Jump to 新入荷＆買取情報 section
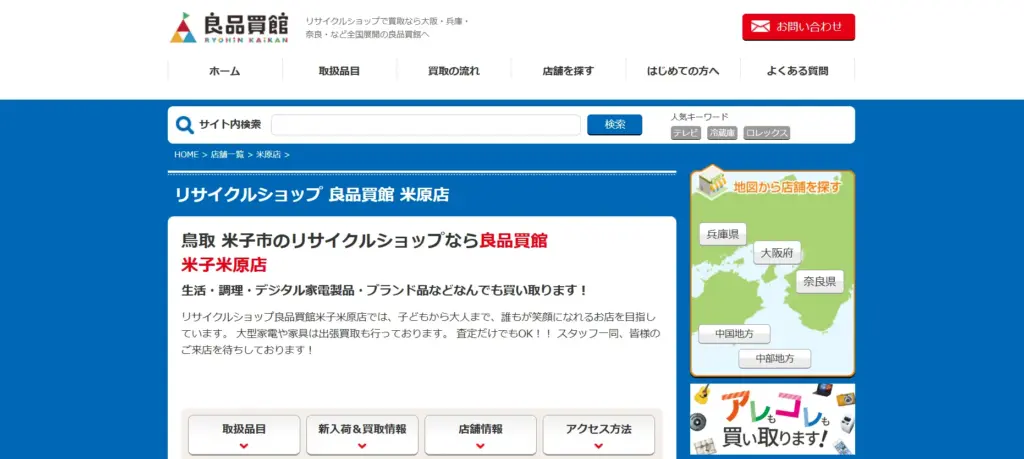 [362, 435]
